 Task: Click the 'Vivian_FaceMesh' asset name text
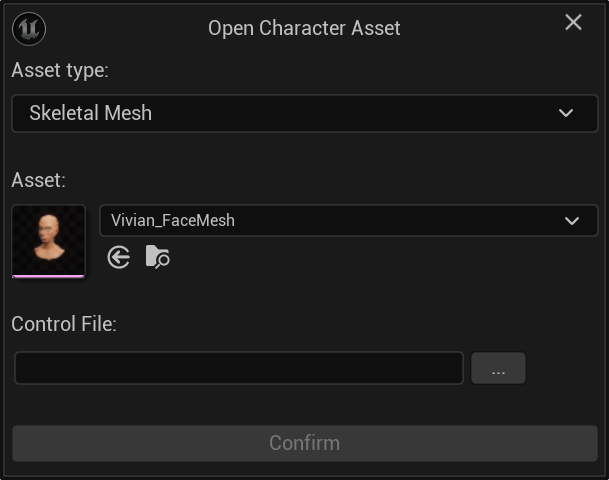173,221
